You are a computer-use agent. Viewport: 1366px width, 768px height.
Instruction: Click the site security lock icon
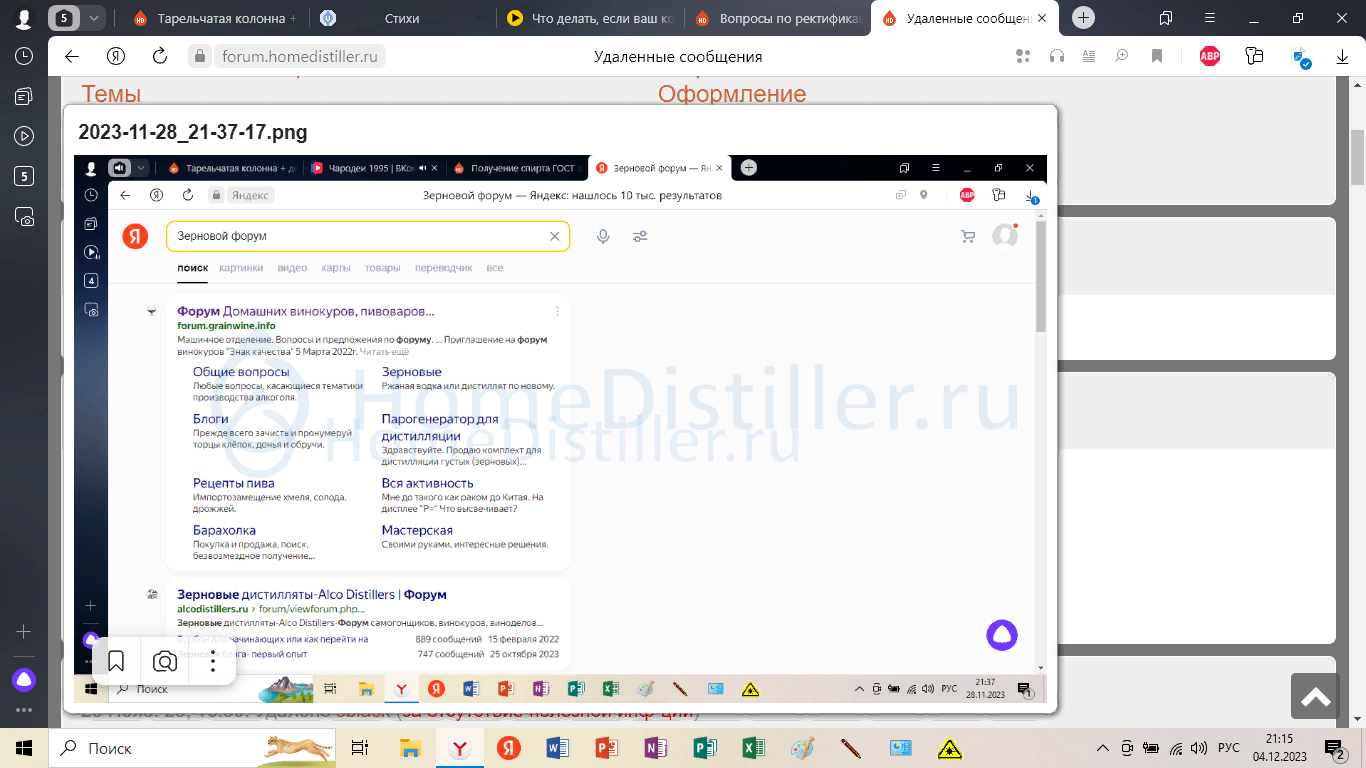(x=200, y=57)
